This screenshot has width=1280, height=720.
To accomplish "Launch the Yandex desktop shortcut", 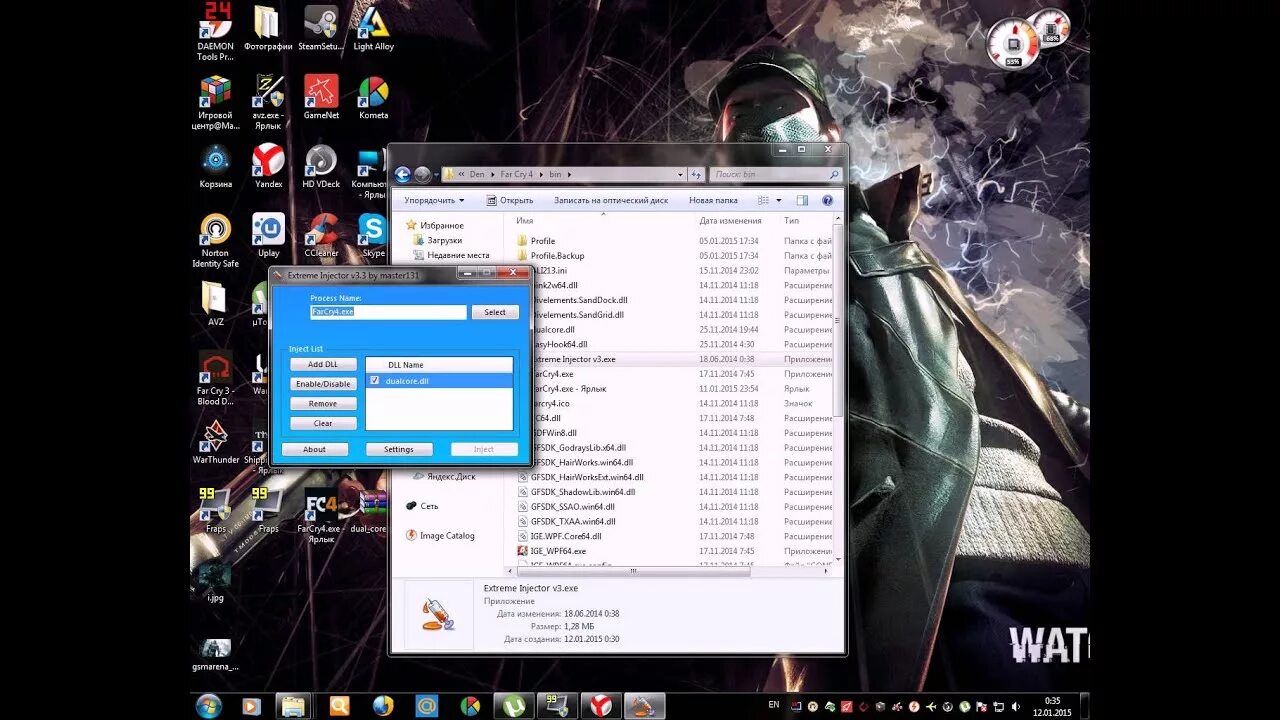I will coord(268,166).
